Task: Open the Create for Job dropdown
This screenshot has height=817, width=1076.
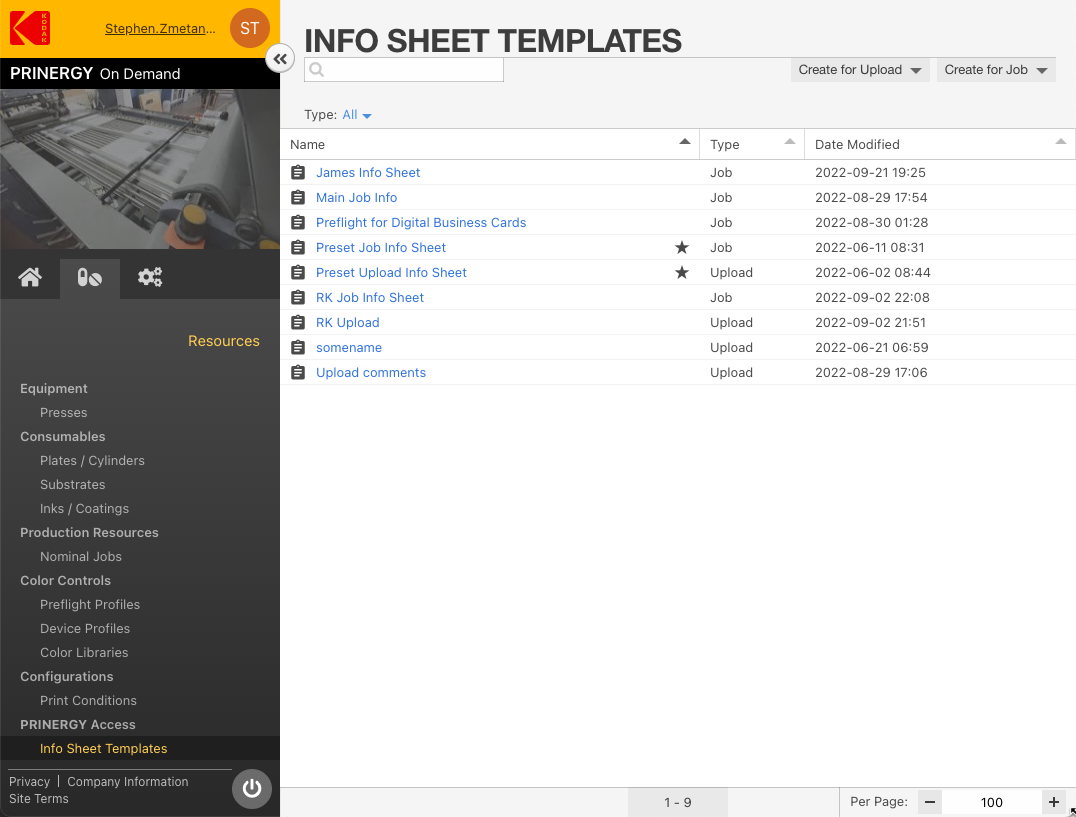Action: click(x=996, y=70)
